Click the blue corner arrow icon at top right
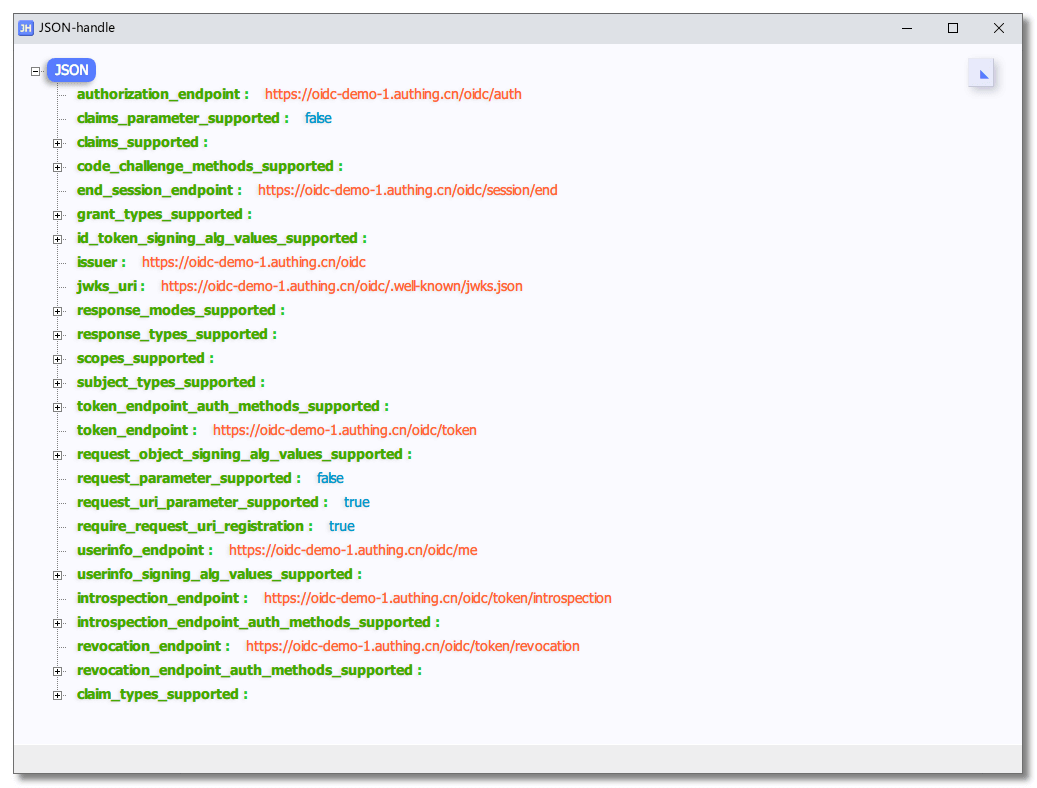1037x788 pixels. 981,73
